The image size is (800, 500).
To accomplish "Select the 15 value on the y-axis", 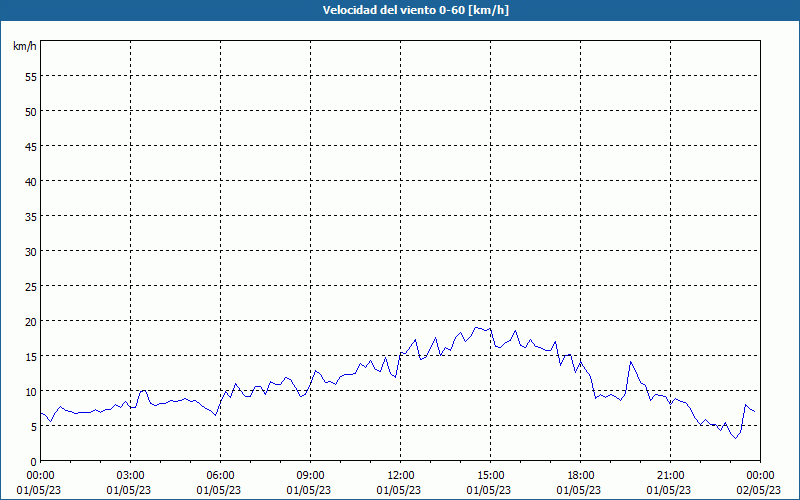I will (x=31, y=356).
